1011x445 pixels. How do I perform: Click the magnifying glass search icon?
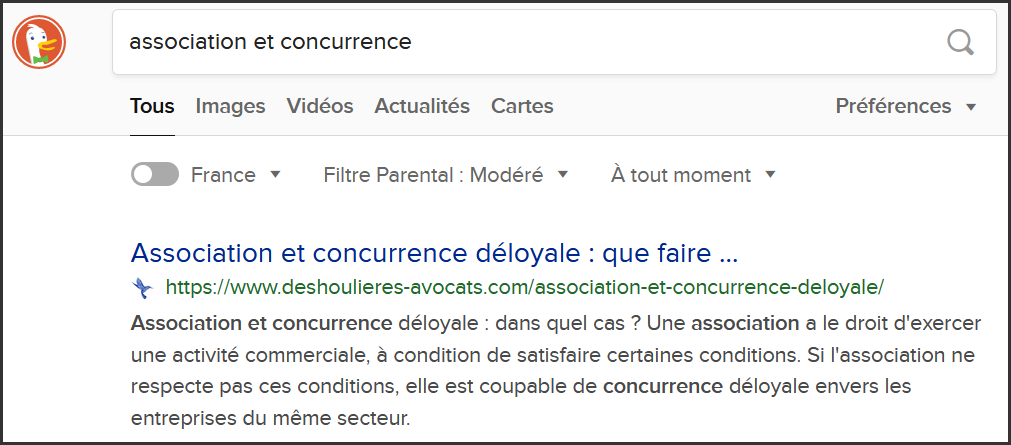(959, 42)
